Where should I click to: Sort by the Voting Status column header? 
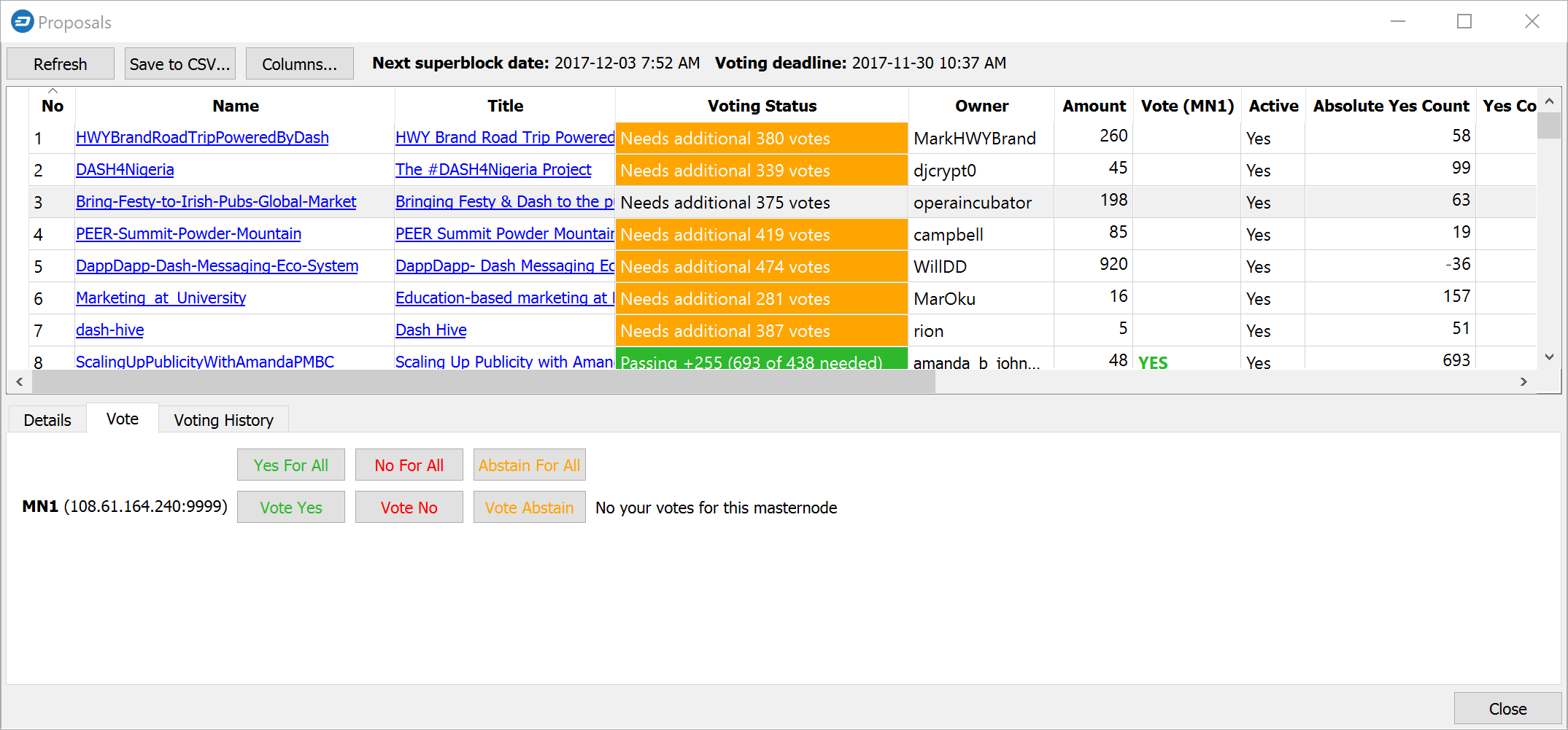click(x=761, y=106)
